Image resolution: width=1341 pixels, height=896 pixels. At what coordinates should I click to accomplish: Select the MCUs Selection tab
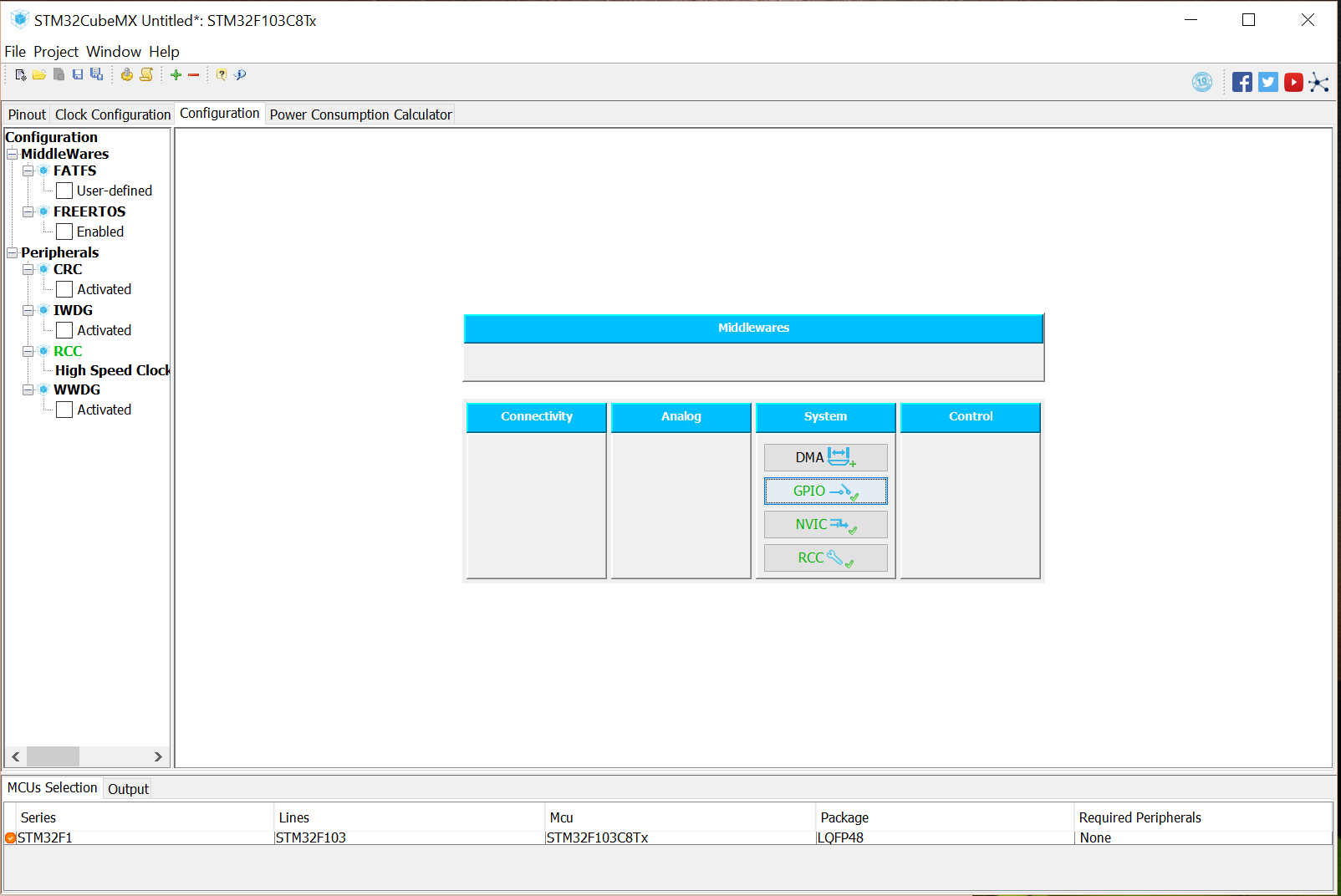click(x=52, y=787)
